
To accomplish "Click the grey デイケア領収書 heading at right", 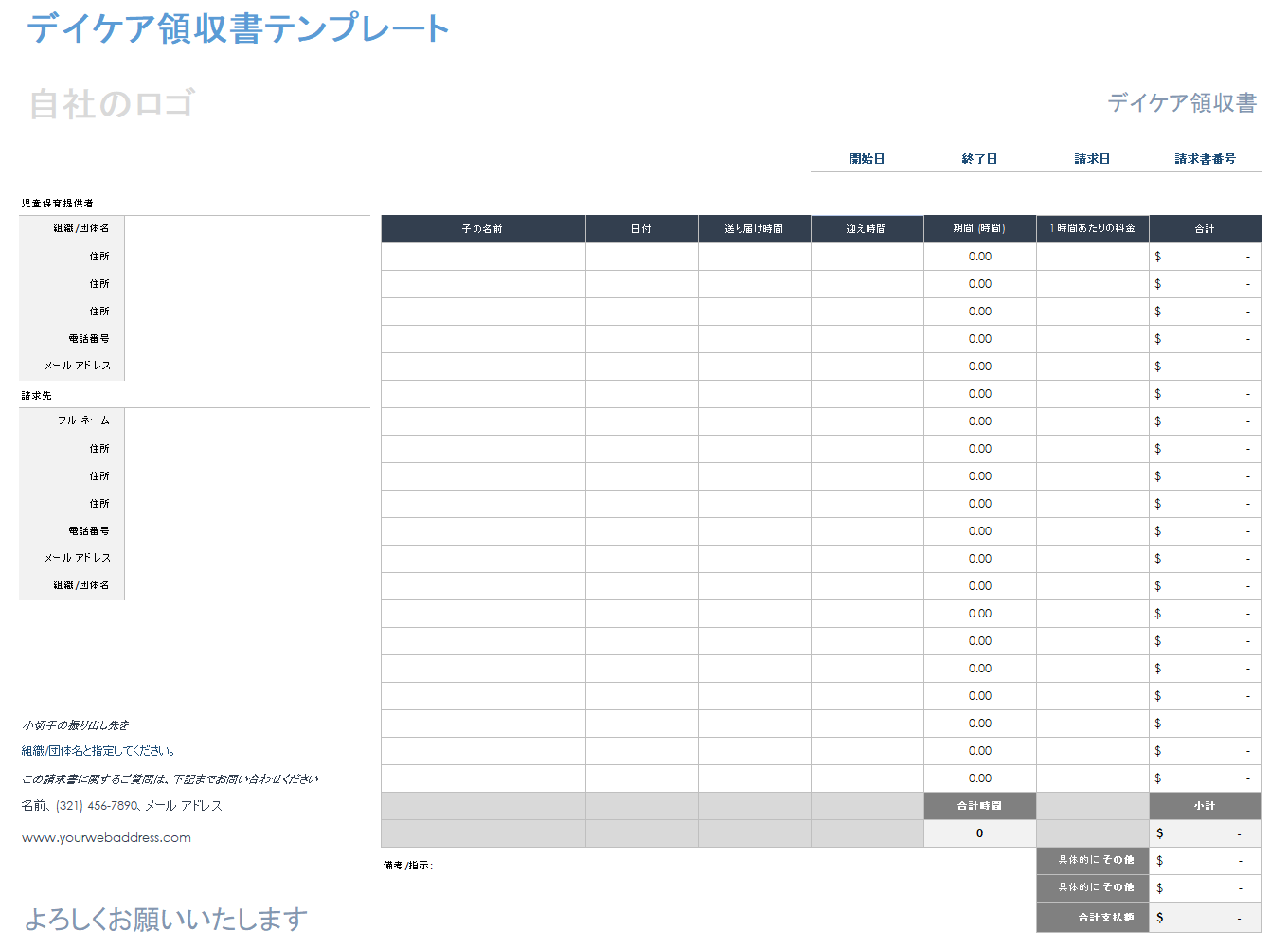I will pyautogui.click(x=1182, y=102).
